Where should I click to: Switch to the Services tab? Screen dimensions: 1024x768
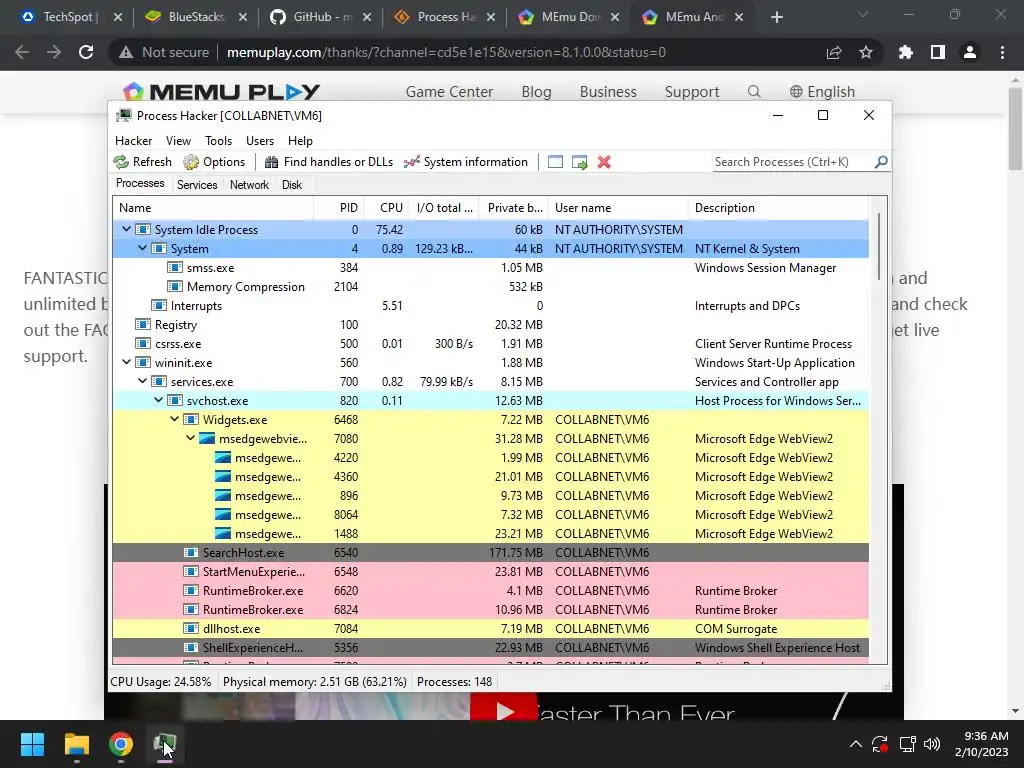(x=197, y=185)
